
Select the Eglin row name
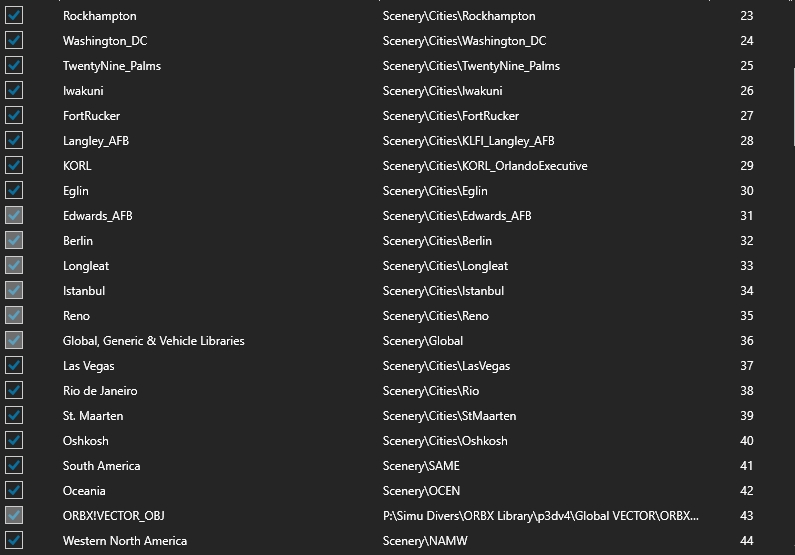click(76, 191)
